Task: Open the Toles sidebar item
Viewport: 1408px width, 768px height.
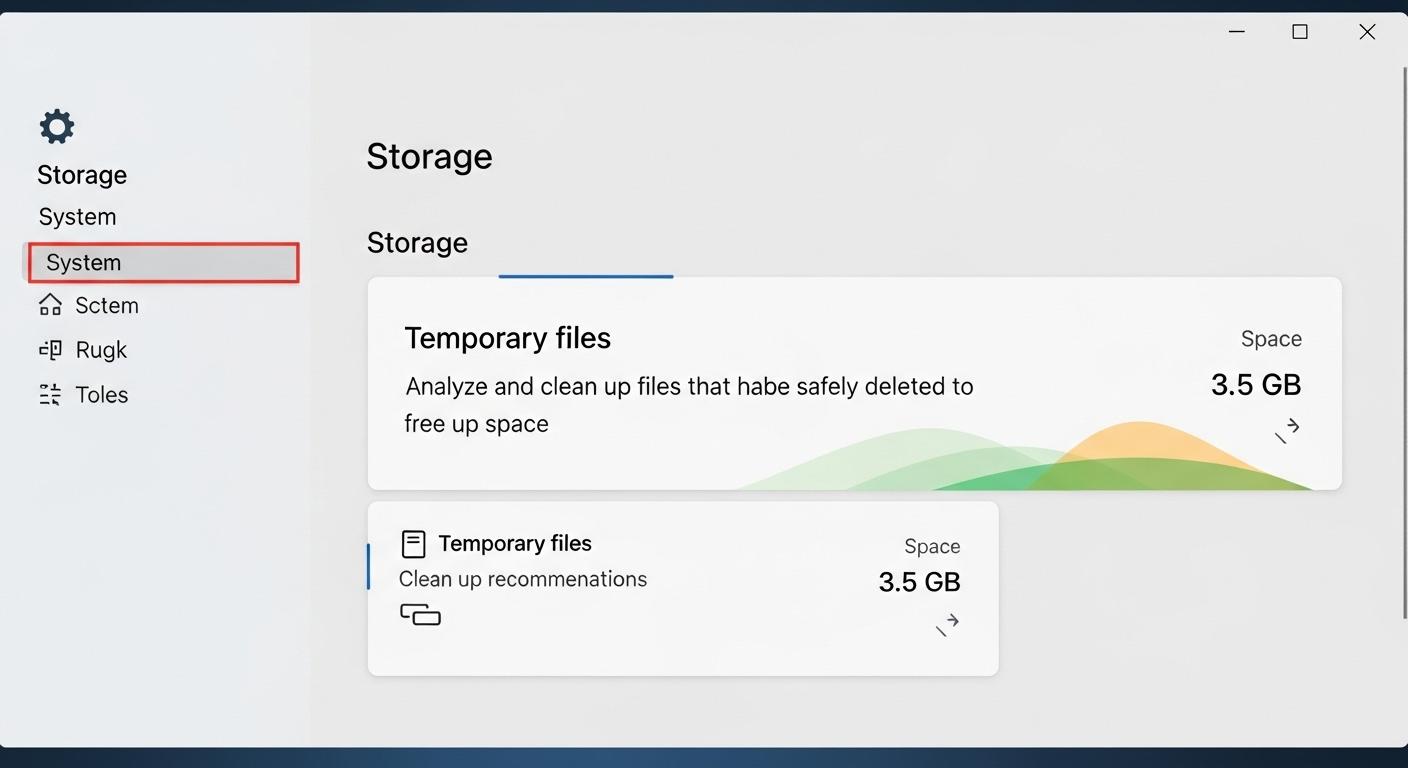Action: coord(102,395)
